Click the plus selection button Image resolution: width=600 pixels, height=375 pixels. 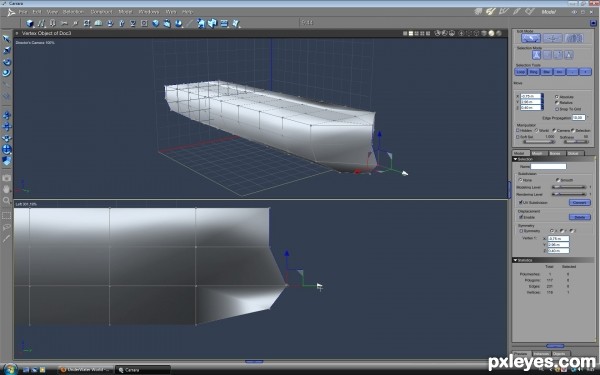[585, 72]
